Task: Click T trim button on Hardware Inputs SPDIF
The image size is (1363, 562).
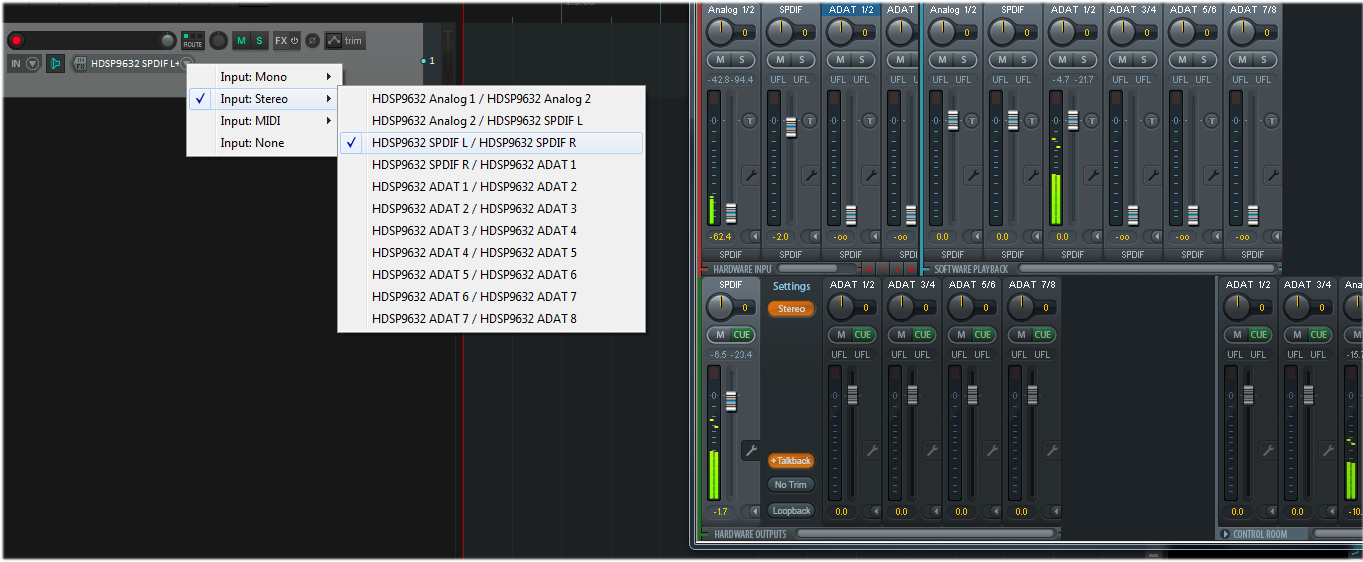Action: [810, 120]
